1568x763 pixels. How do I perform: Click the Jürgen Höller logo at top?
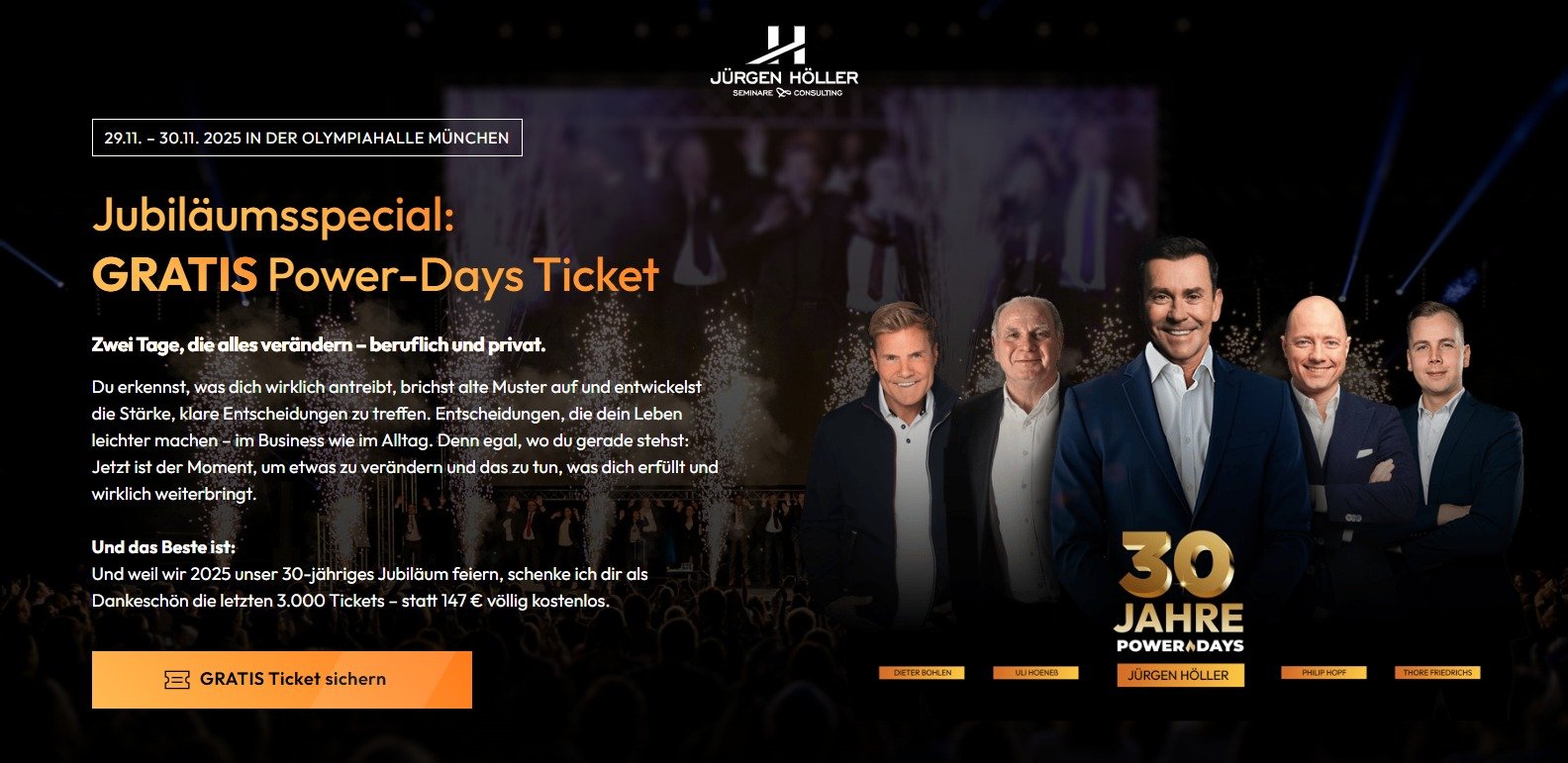pyautogui.click(x=784, y=61)
